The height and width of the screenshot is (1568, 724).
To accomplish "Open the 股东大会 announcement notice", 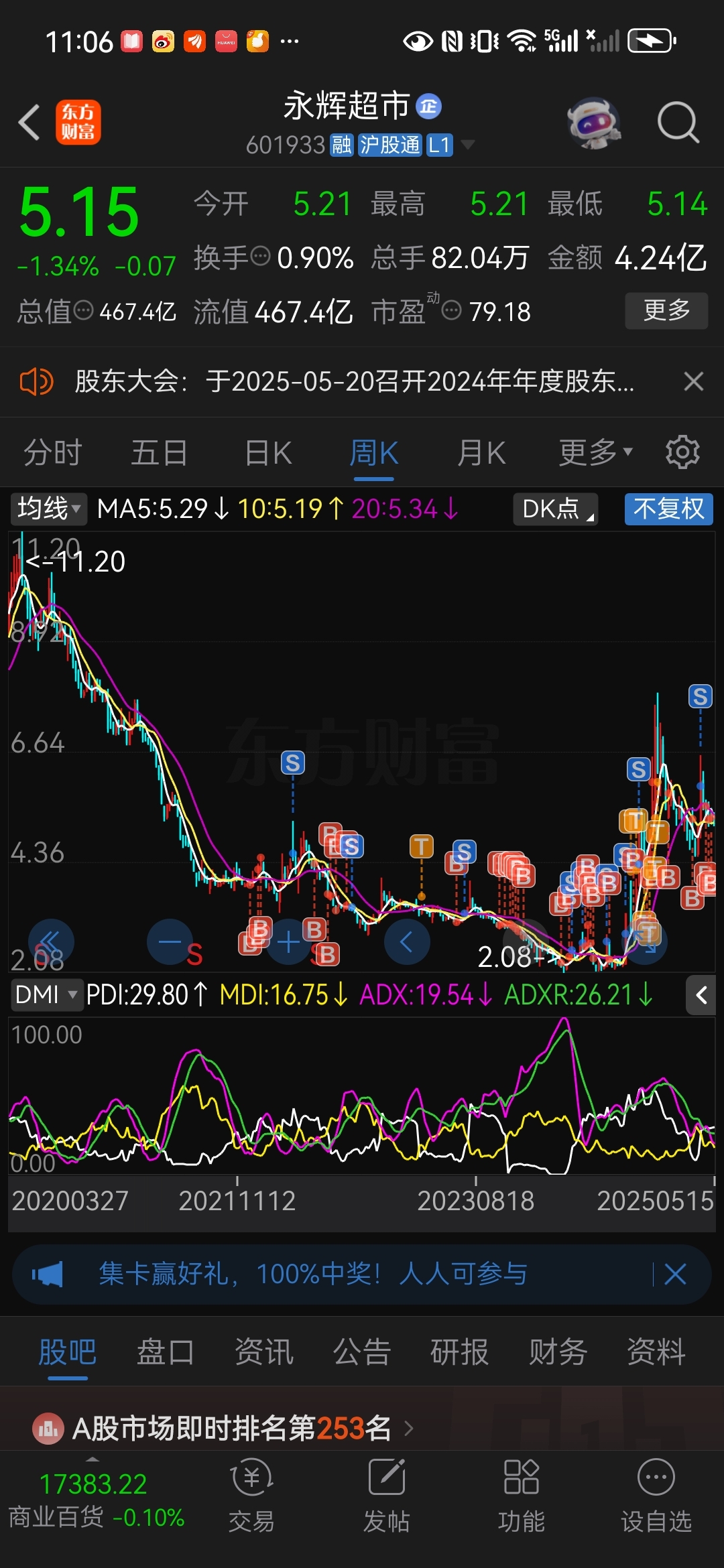I will coord(354,382).
